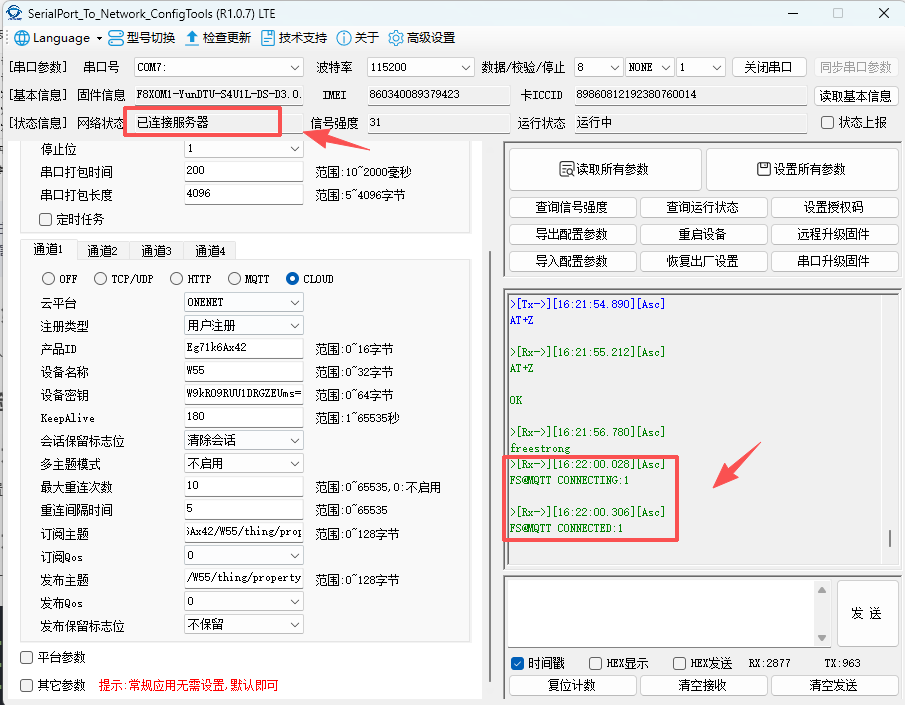Click the 导入配置参数 button

[573, 262]
